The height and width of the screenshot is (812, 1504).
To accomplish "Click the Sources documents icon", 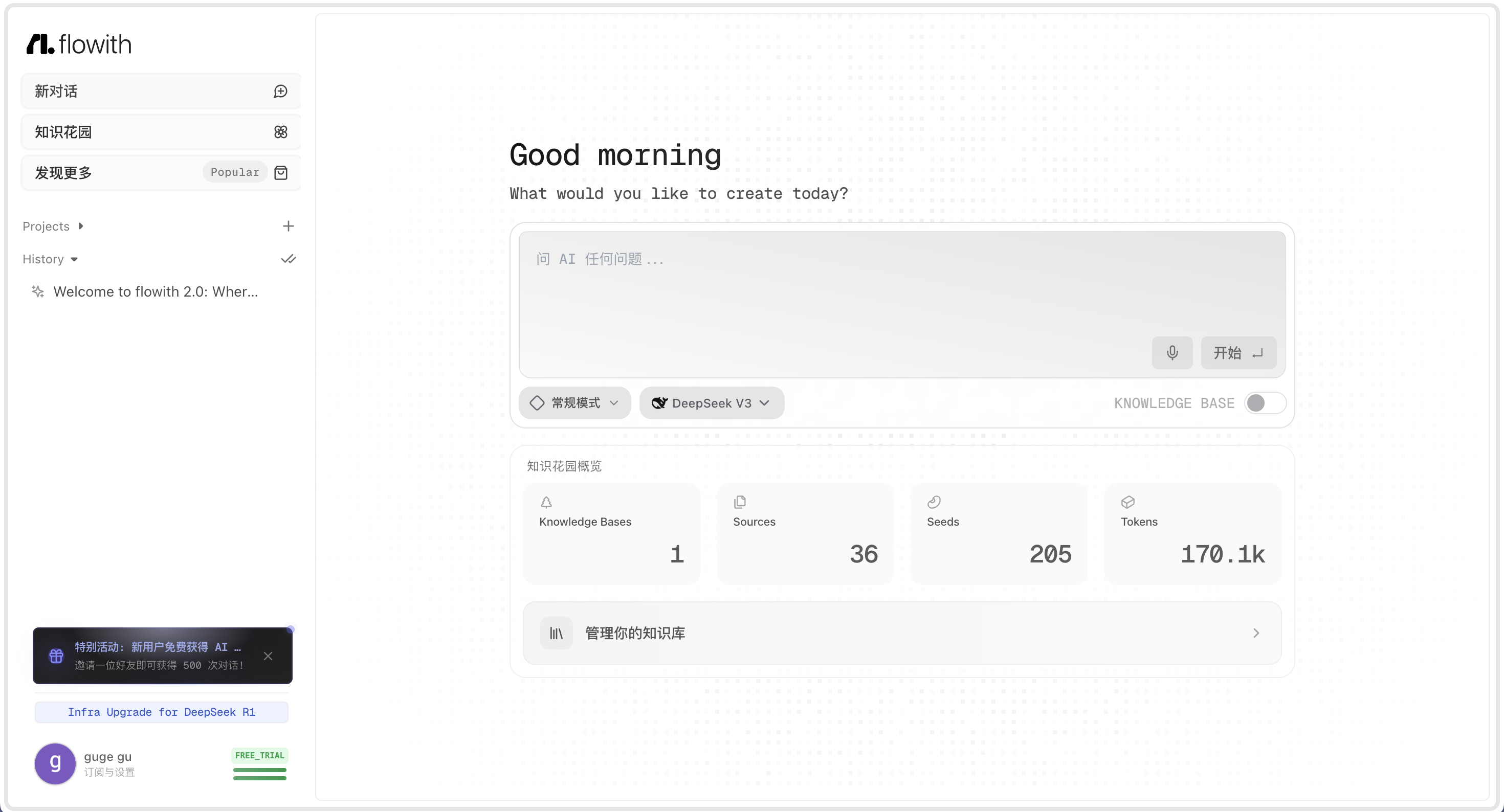I will pyautogui.click(x=740, y=502).
